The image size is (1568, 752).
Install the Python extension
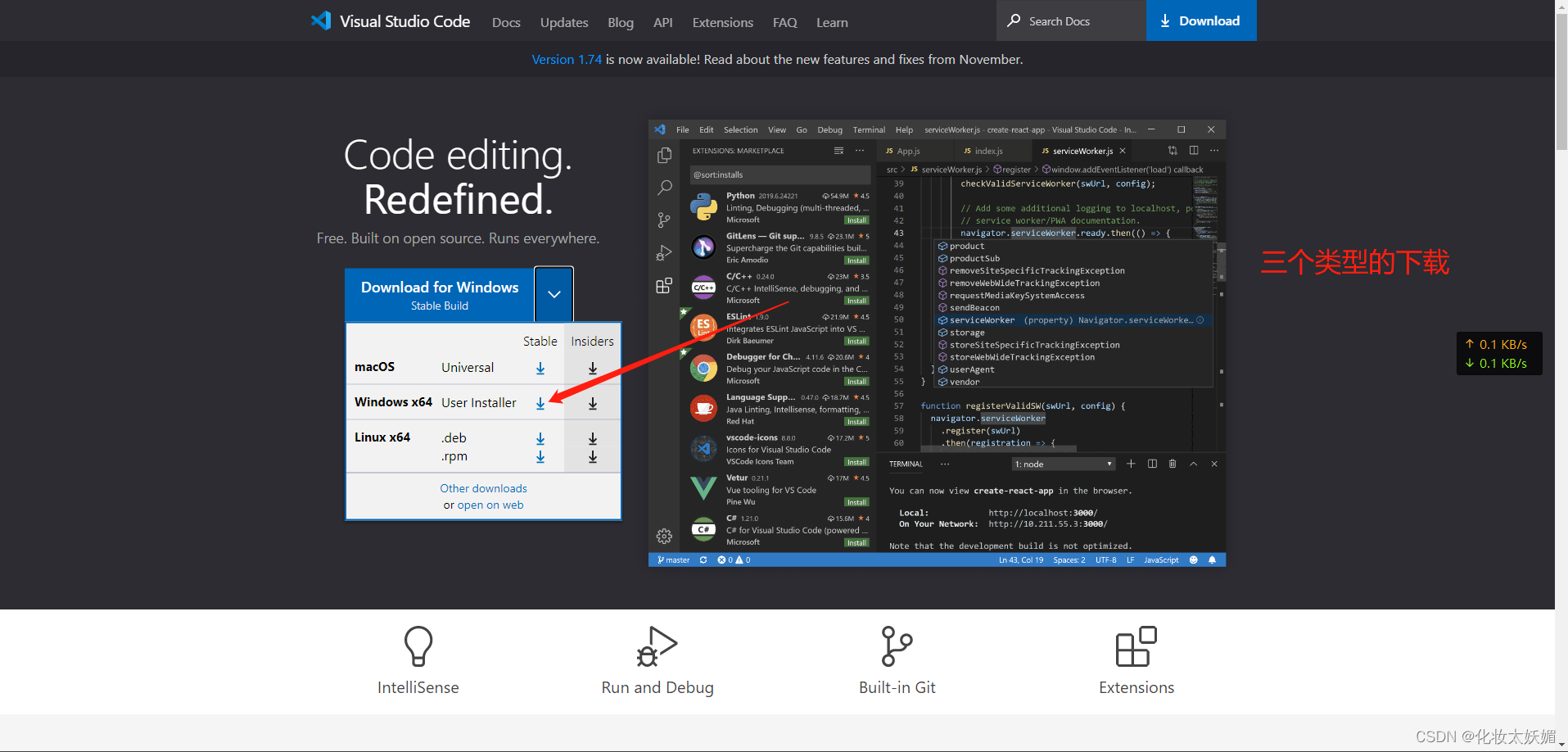856,220
